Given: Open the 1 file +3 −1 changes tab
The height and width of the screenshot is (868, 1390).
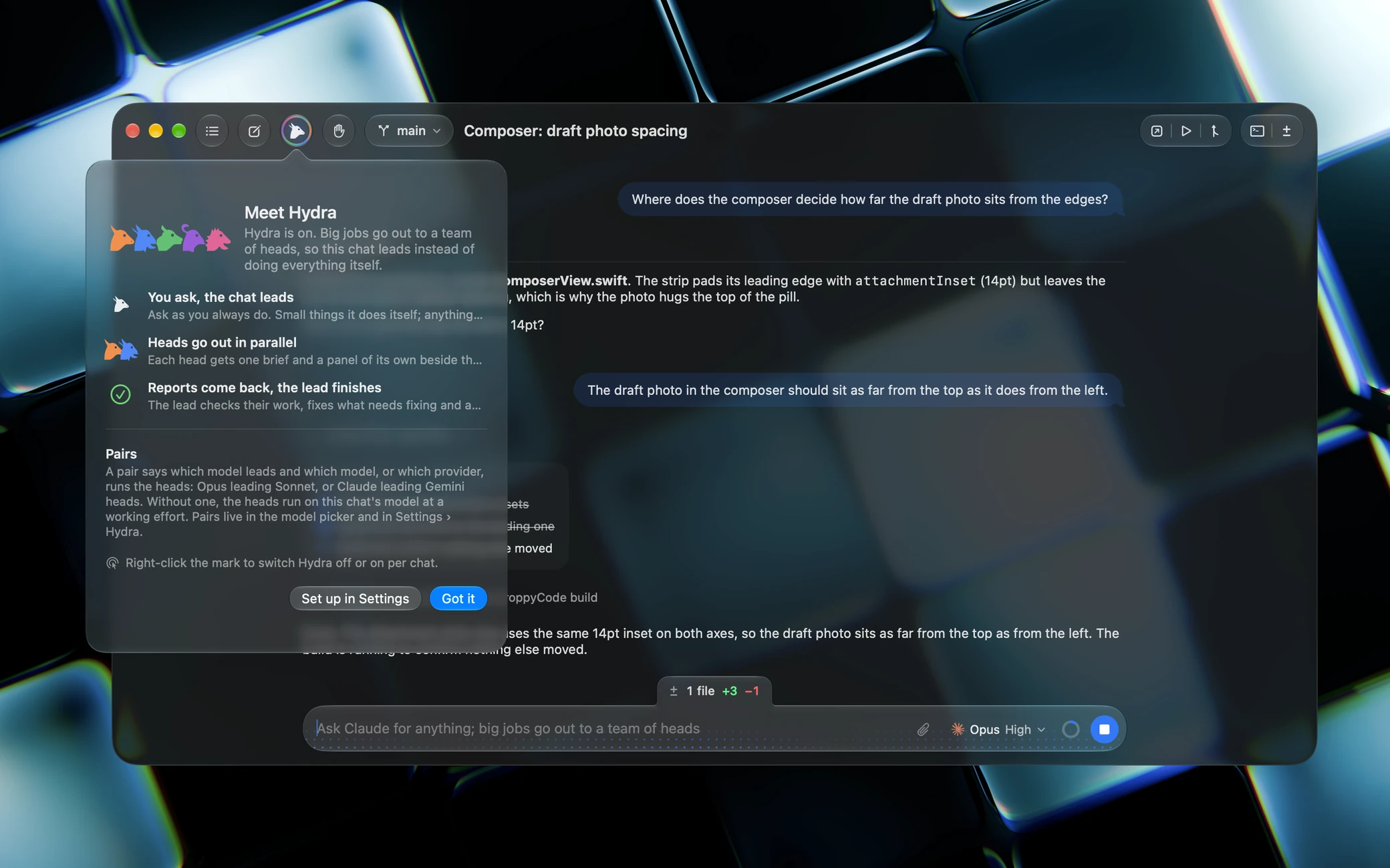Looking at the screenshot, I should (714, 691).
